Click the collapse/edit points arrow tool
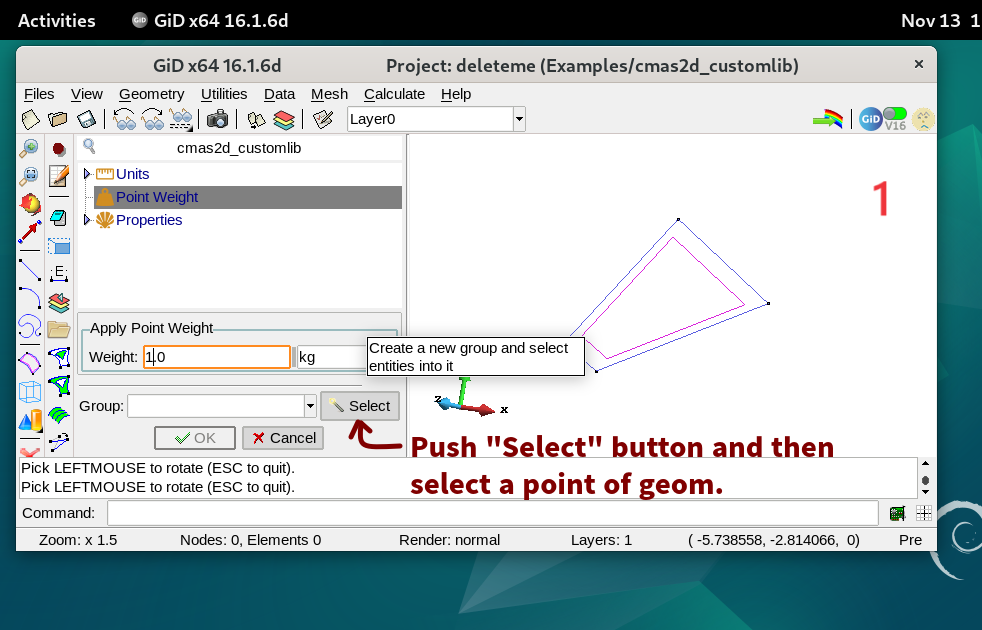982x630 pixels. 59,442
